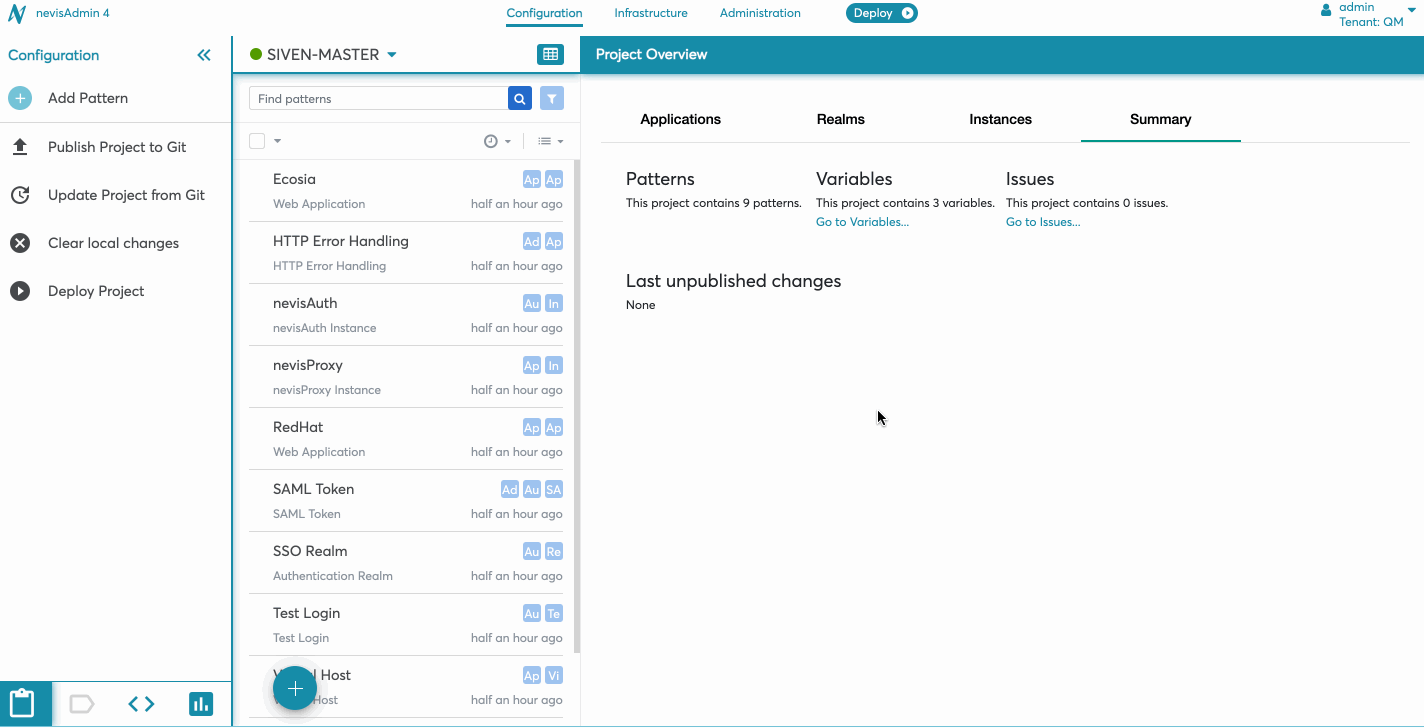The width and height of the screenshot is (1424, 728).
Task: Click the search magnifier button
Action: click(519, 98)
